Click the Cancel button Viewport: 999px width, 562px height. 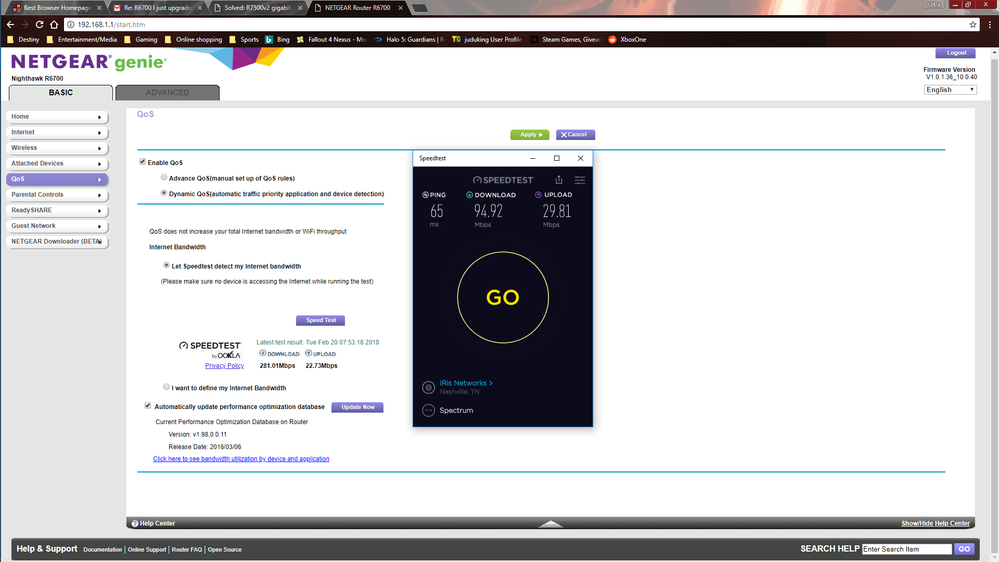tap(575, 134)
